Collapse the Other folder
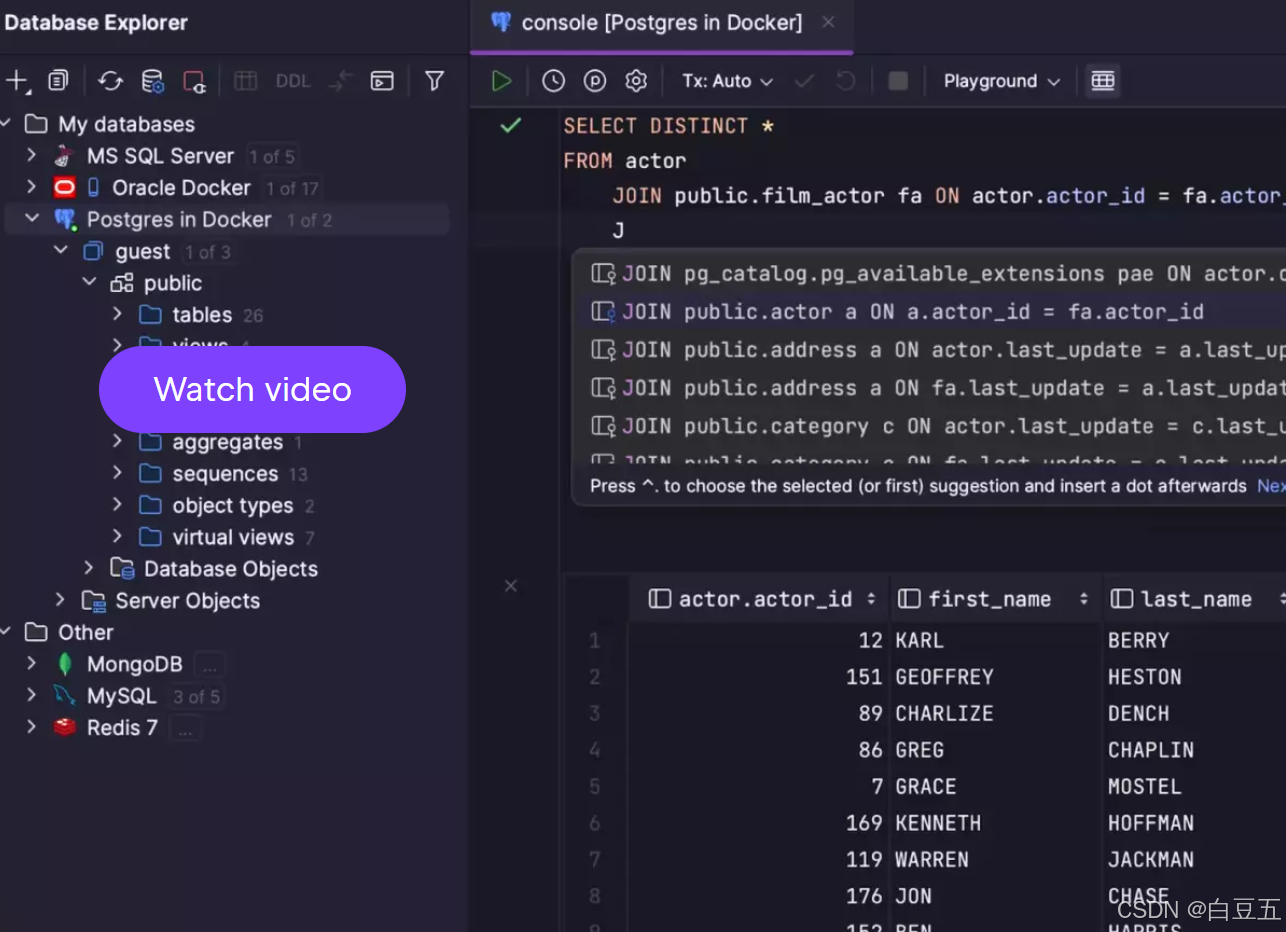 point(5,632)
